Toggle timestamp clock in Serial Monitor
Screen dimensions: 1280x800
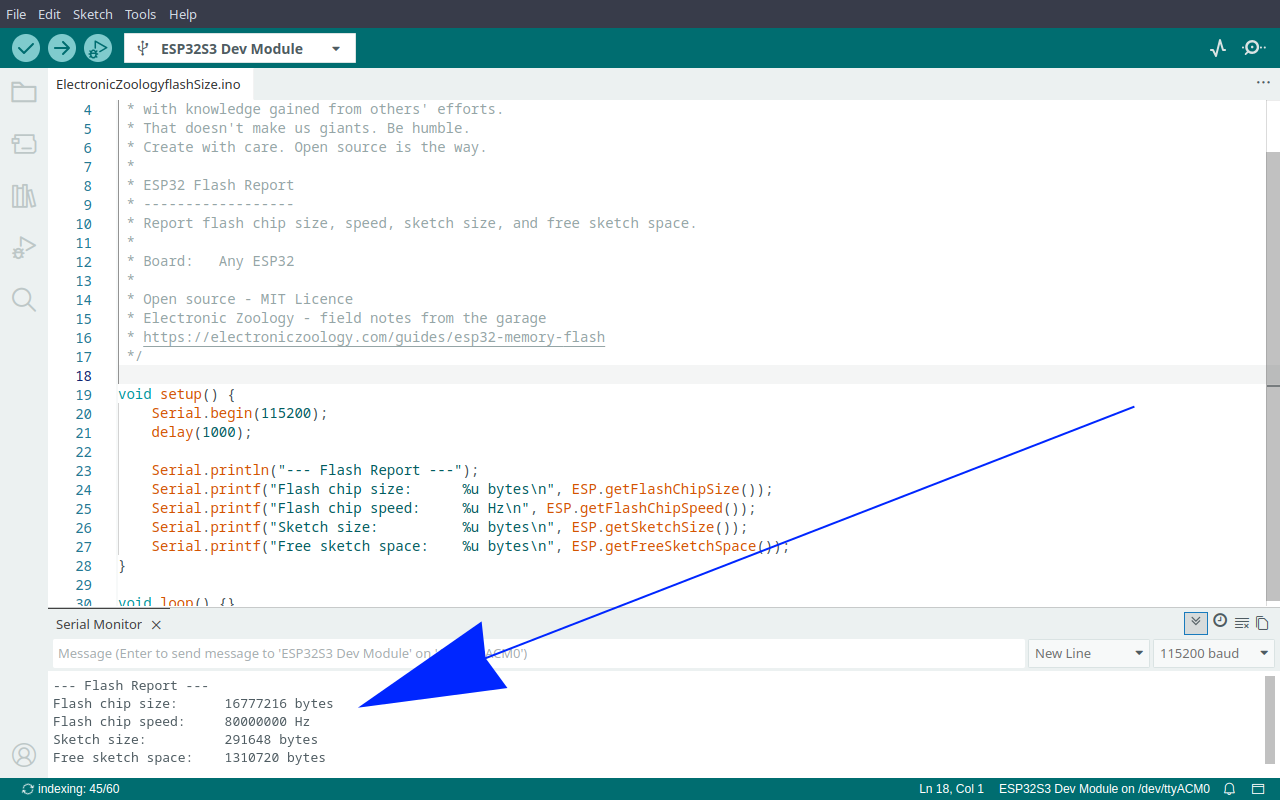(x=1220, y=621)
